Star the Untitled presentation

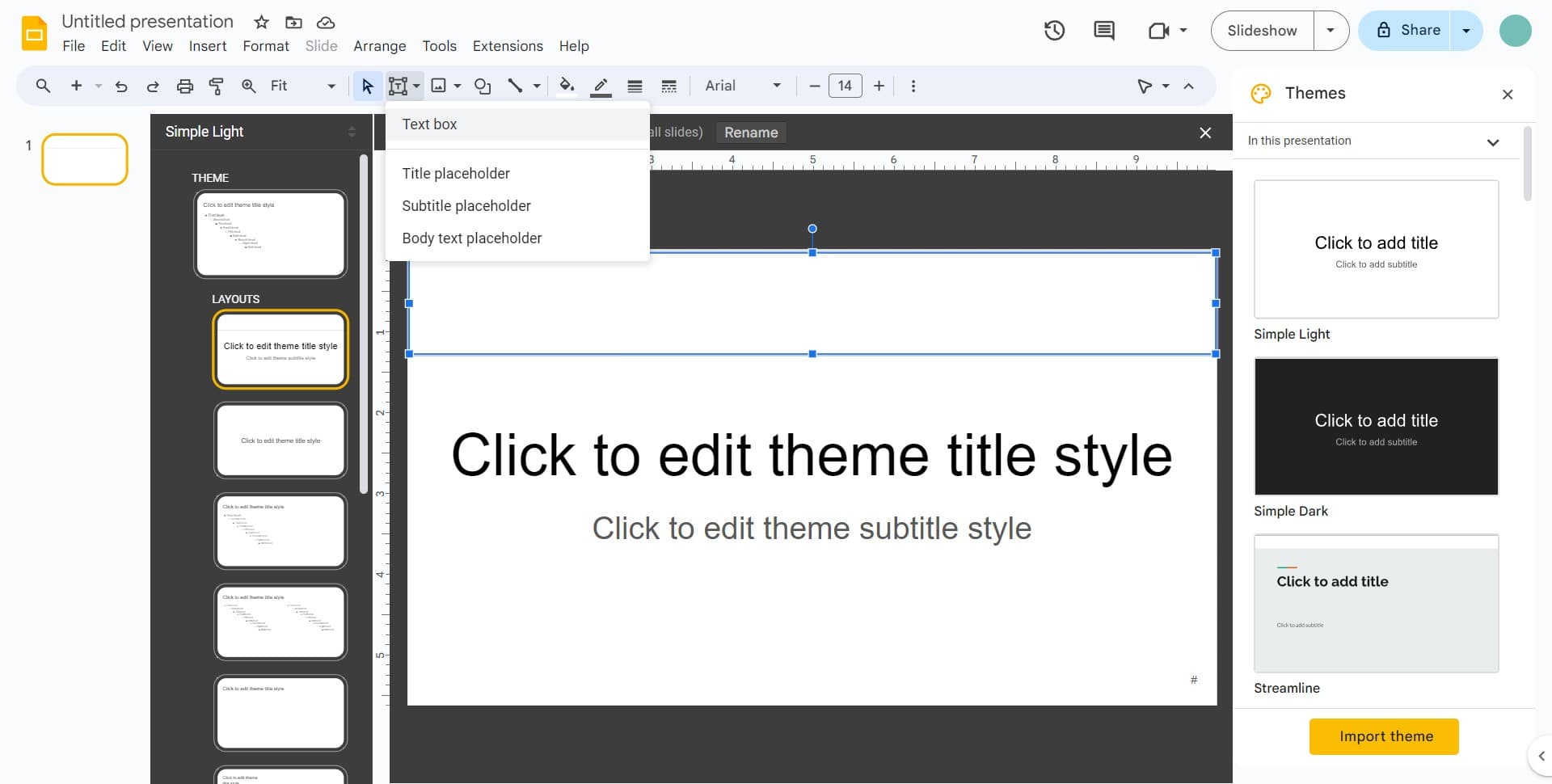(x=260, y=22)
